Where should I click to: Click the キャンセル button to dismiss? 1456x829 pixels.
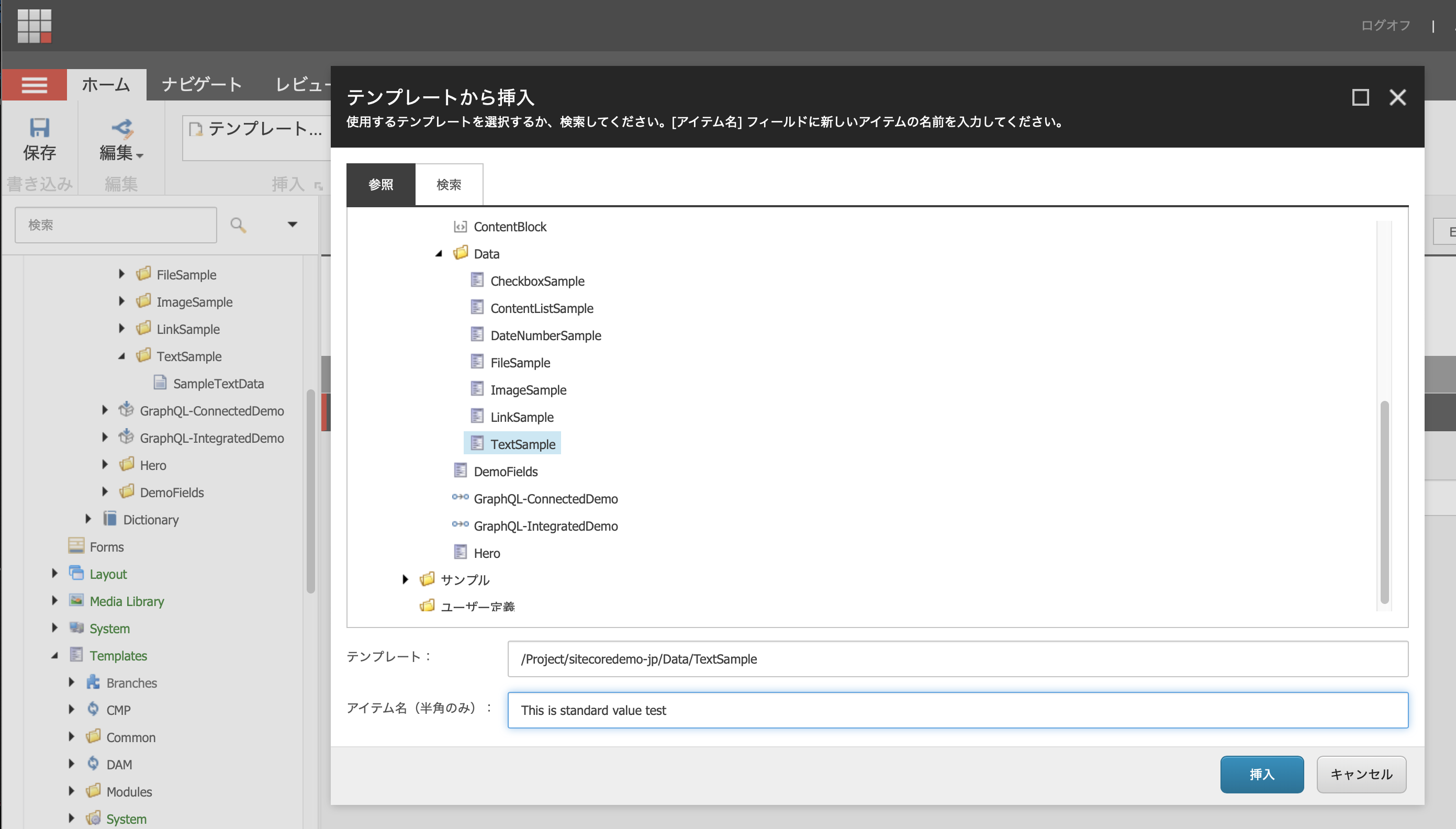(x=1362, y=774)
